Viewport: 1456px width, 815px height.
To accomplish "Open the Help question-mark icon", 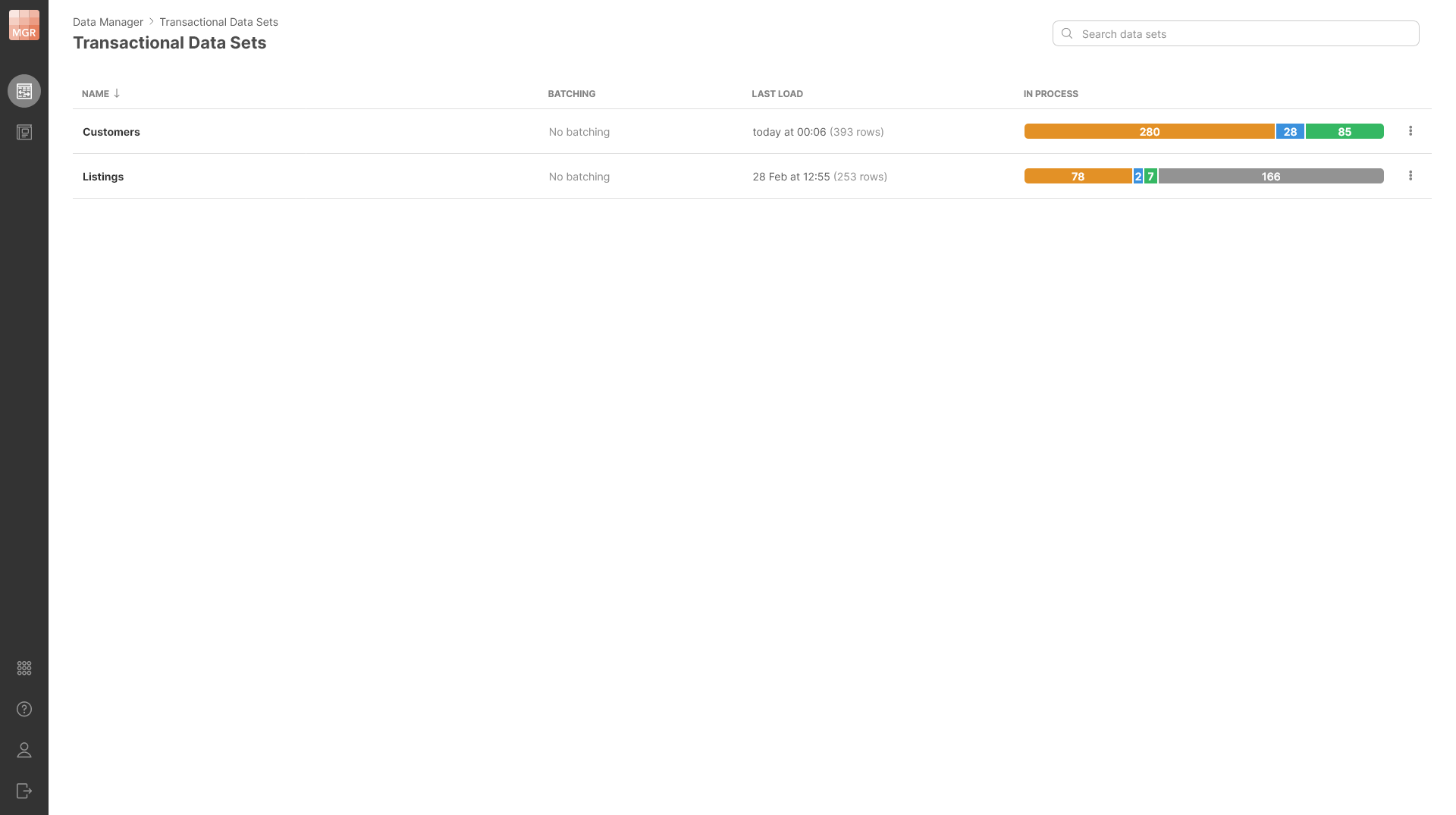I will coord(24,709).
